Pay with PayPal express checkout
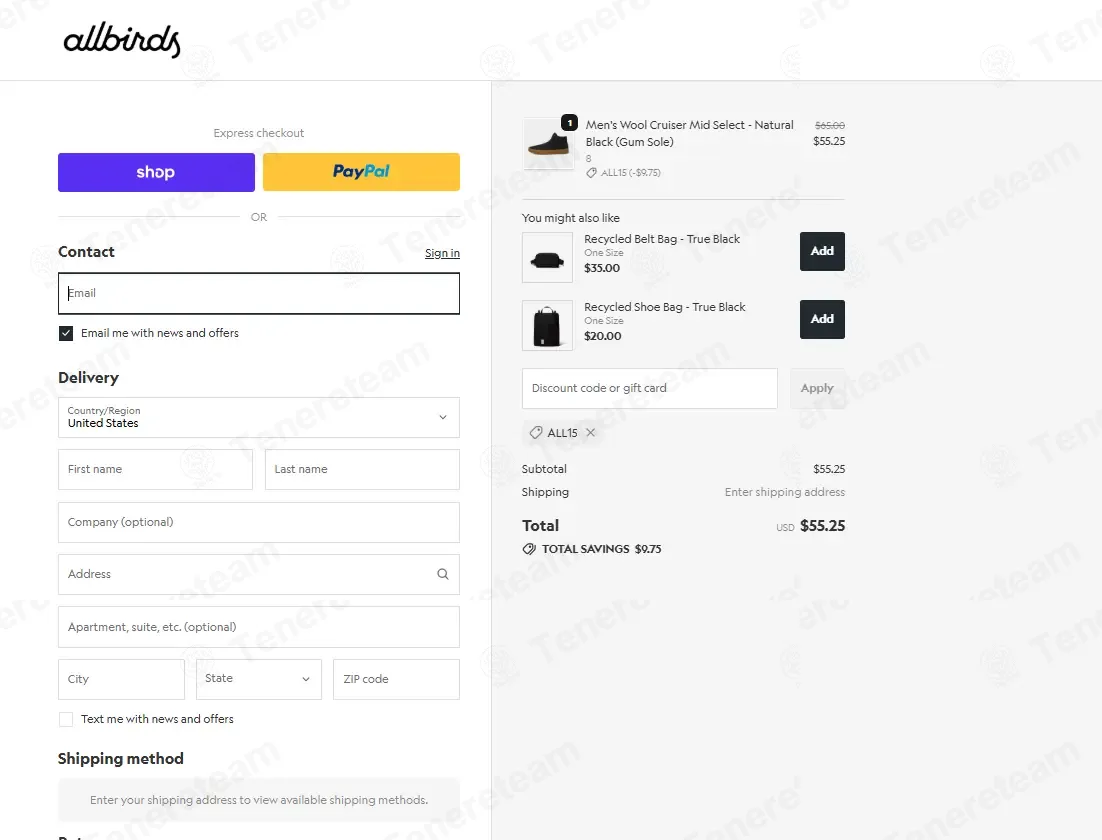 (361, 172)
